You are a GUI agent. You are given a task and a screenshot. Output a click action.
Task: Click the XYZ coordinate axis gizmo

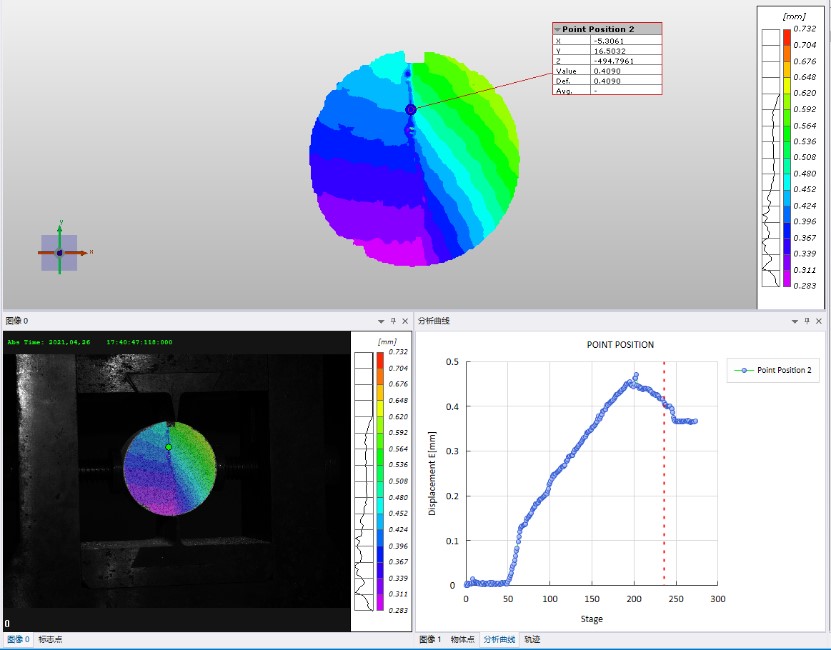pos(59,253)
